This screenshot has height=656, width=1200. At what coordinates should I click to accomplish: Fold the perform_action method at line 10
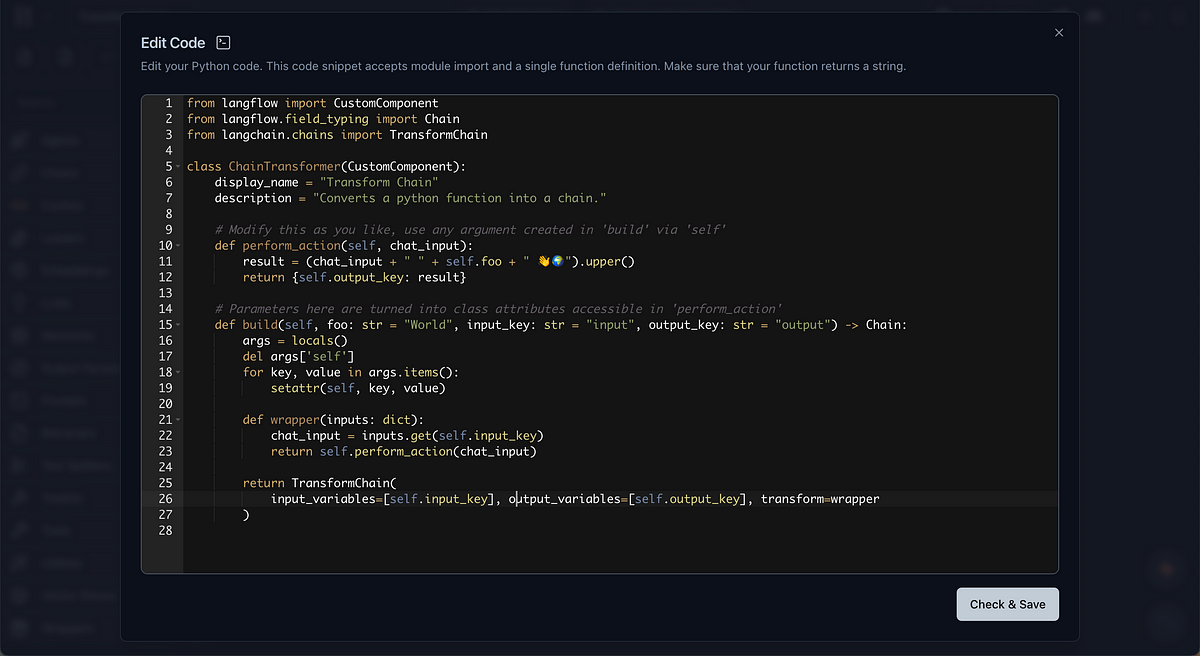[x=177, y=245]
